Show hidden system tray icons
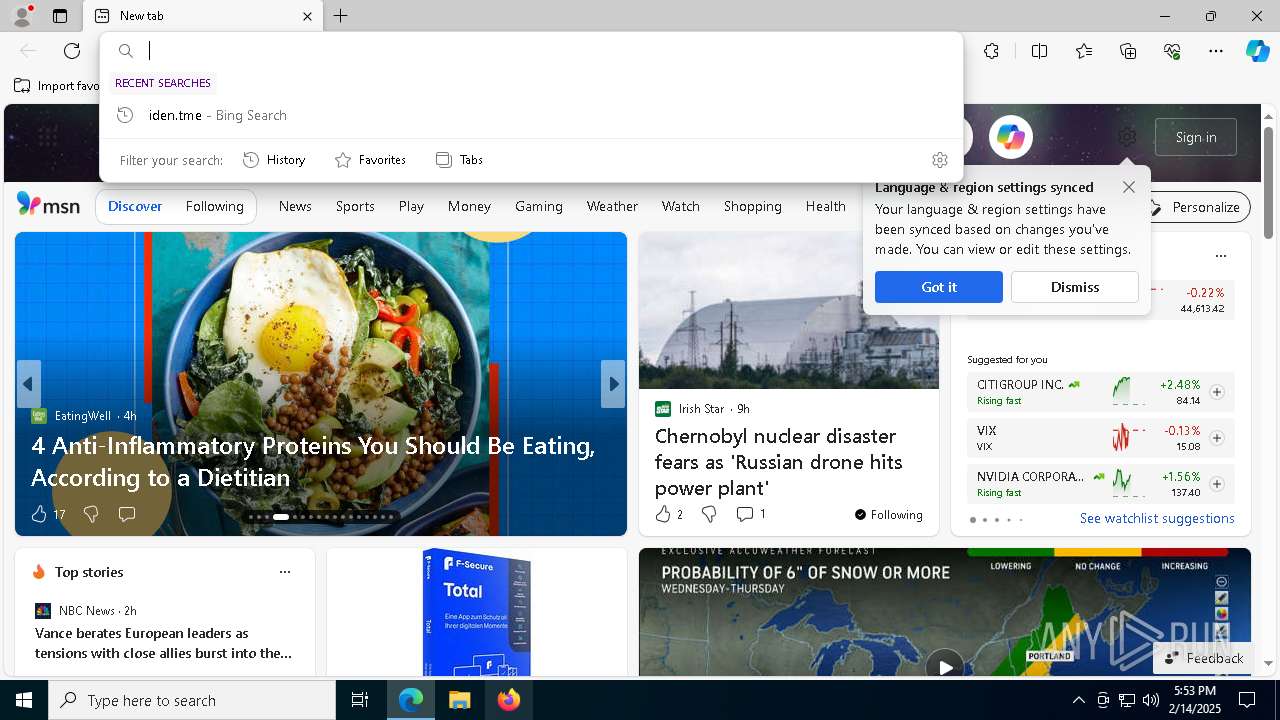 [x=1078, y=700]
